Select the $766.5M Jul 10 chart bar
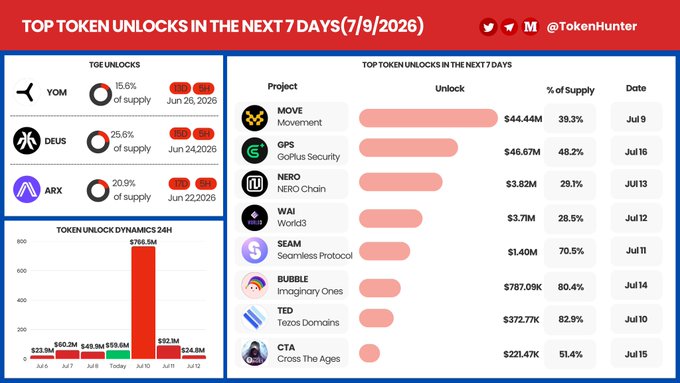Viewport: 680px width, 383px height. [x=143, y=302]
